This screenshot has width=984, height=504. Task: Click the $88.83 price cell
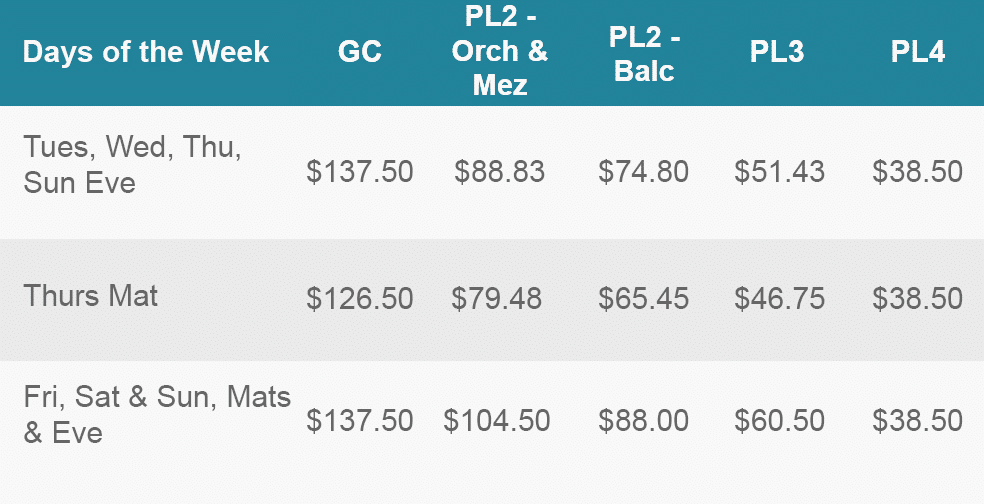coord(500,172)
